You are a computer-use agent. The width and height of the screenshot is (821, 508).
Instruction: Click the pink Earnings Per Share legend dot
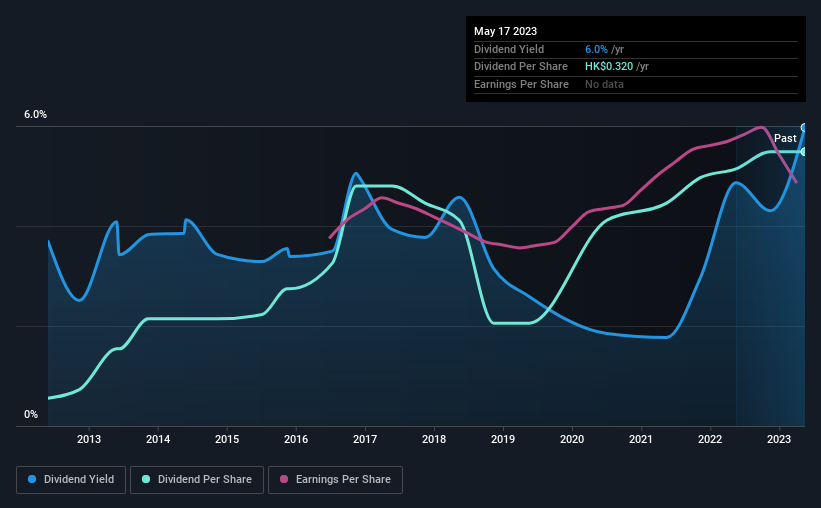(x=284, y=479)
